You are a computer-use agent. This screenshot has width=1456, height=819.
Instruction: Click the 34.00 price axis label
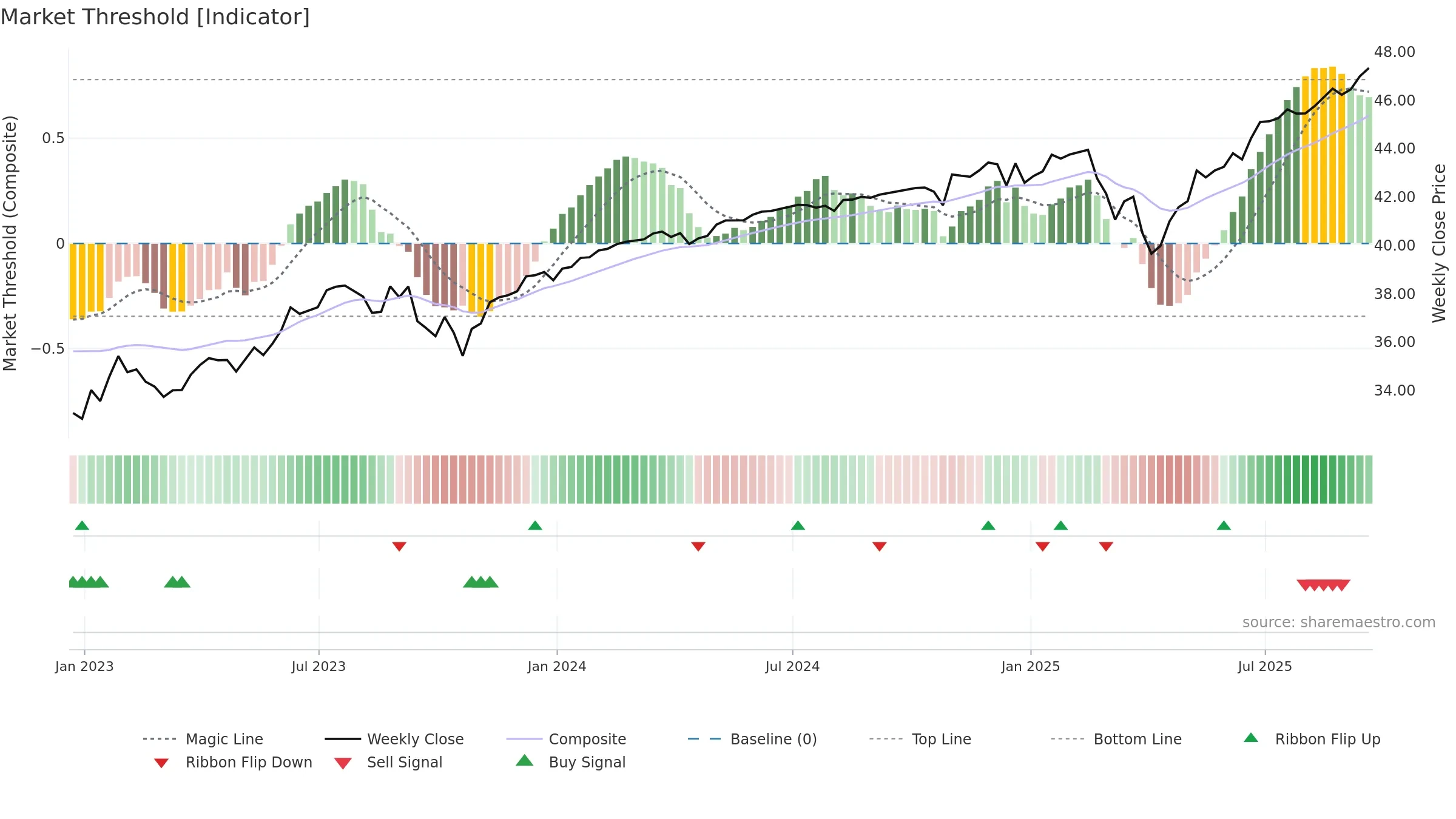[1395, 390]
